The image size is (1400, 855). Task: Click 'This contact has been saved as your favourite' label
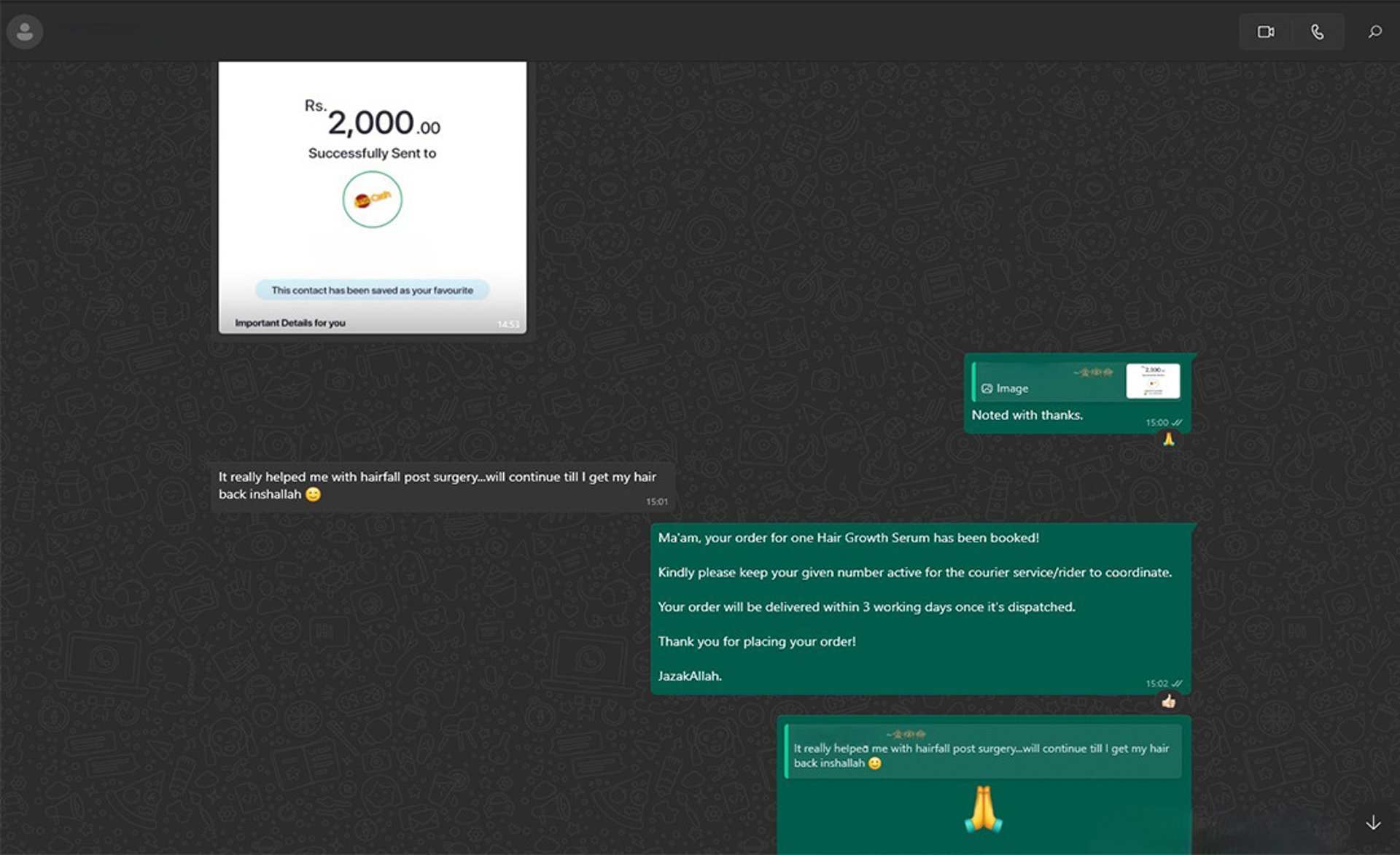coord(372,290)
